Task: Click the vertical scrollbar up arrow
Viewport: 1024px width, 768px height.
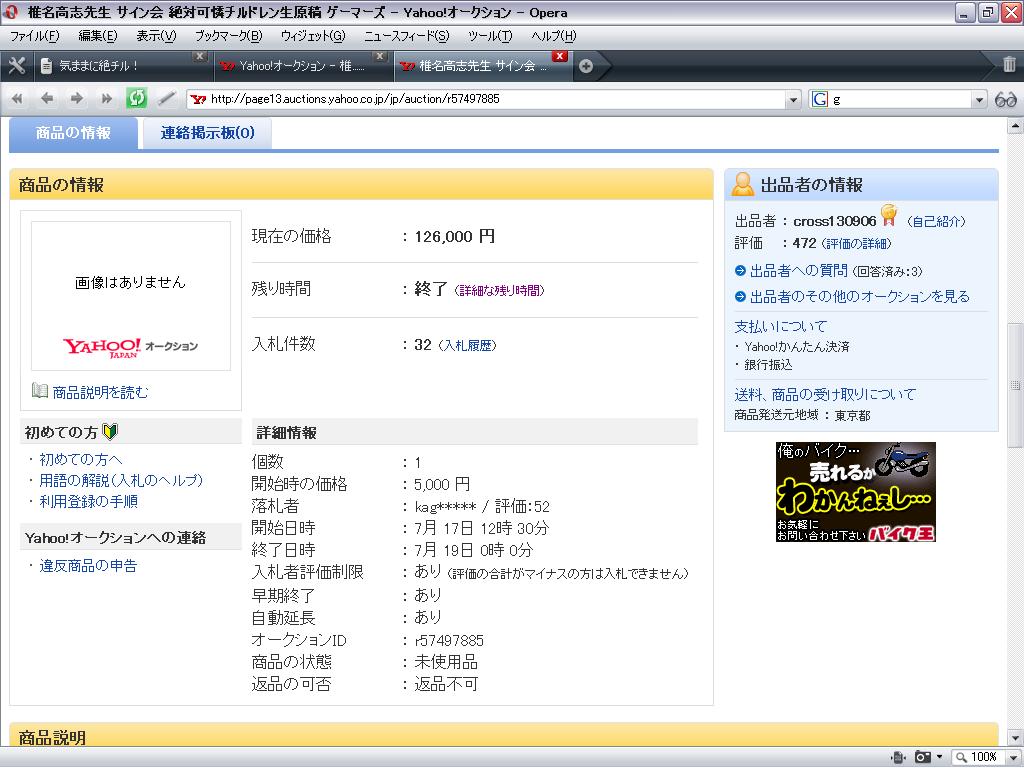Action: [1015, 125]
